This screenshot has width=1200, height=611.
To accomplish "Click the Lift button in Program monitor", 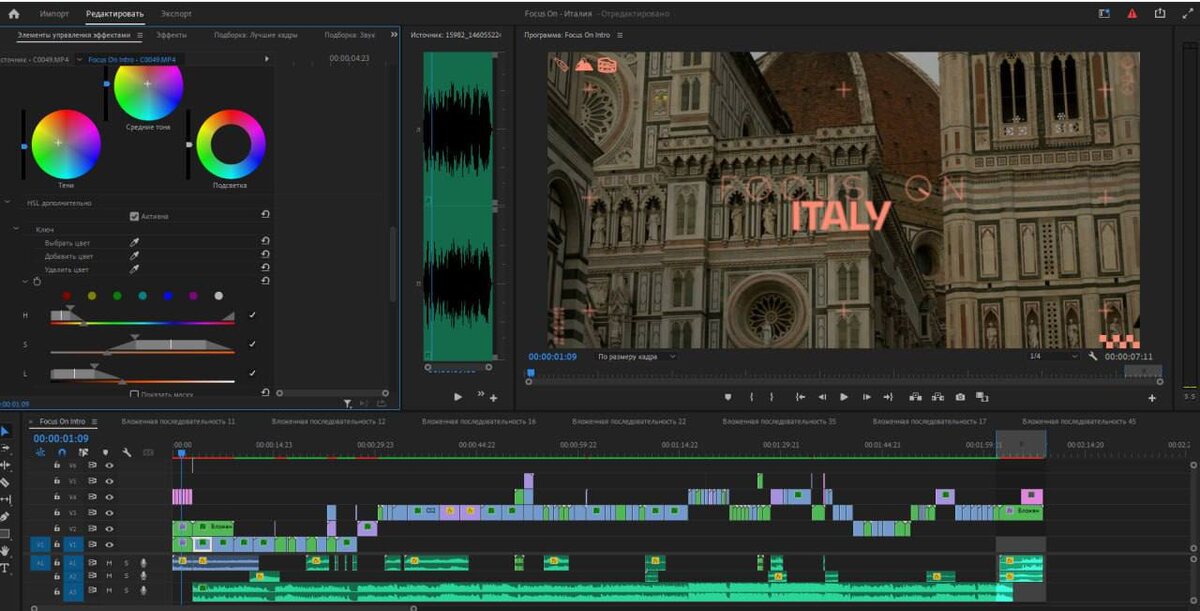I will pyautogui.click(x=915, y=397).
